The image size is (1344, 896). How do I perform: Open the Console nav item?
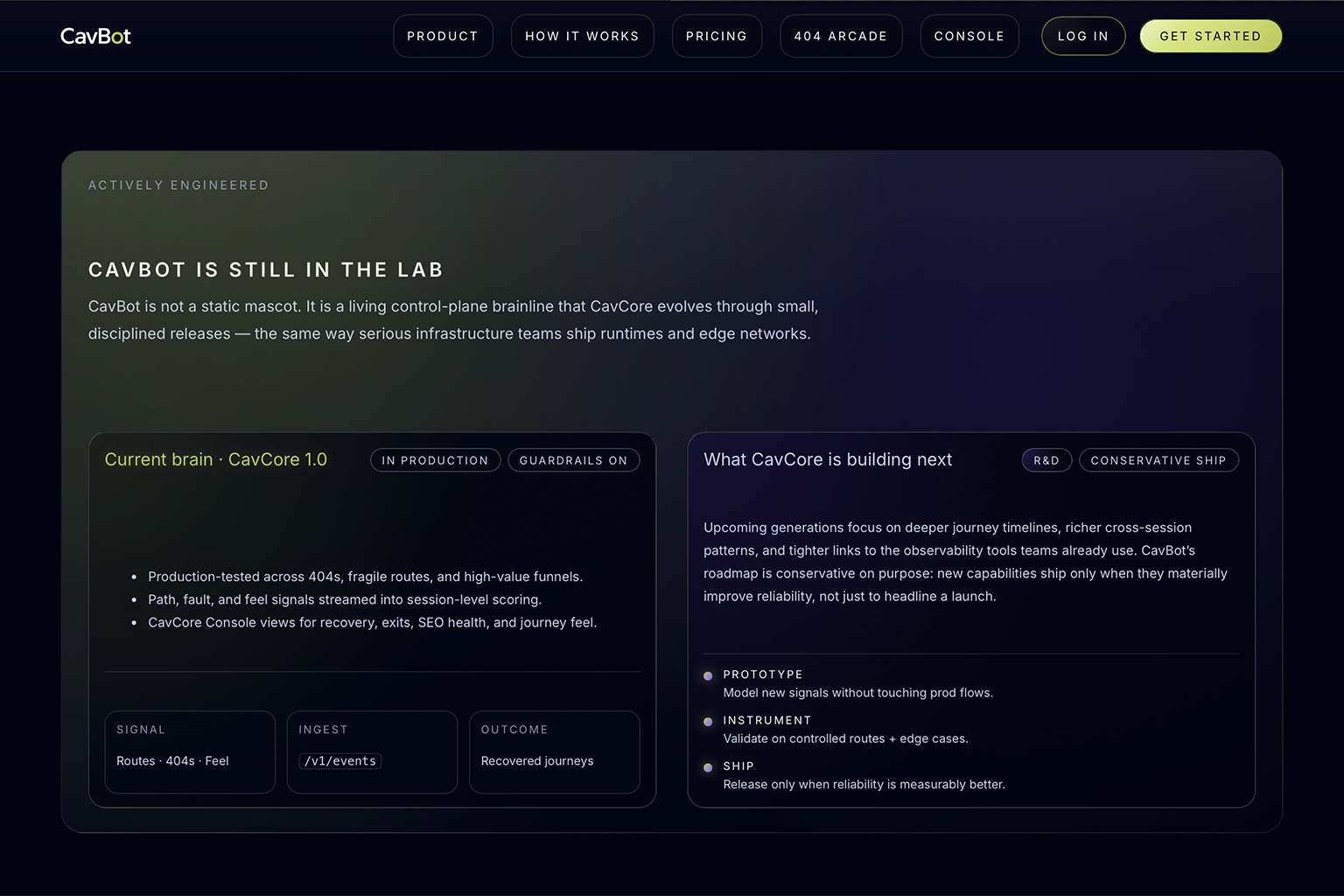969,36
